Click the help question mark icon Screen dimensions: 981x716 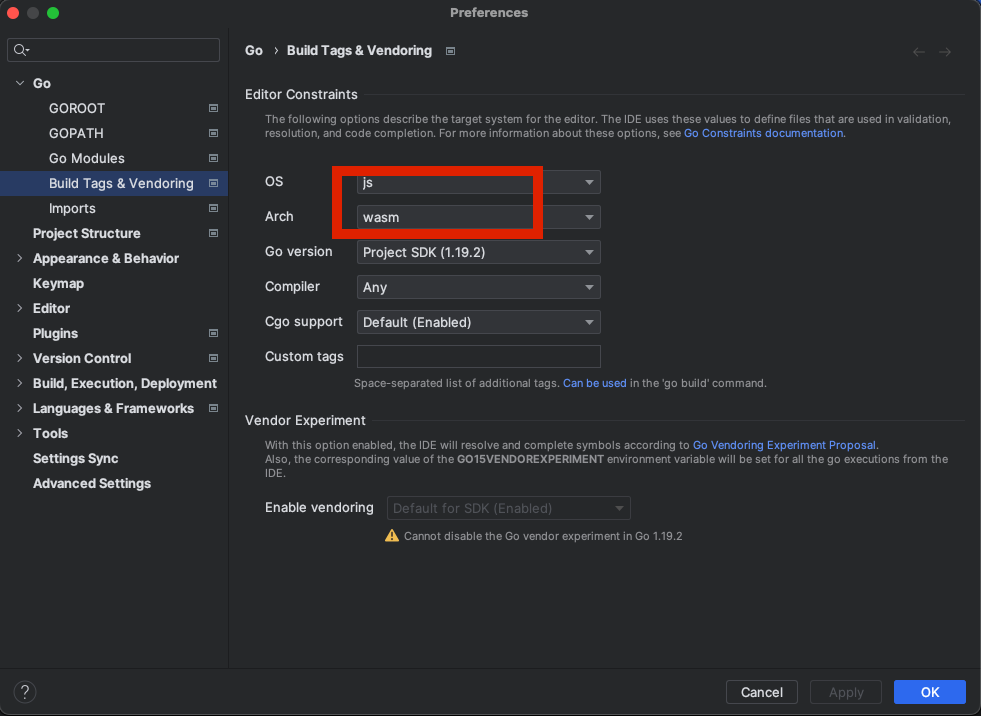point(25,692)
